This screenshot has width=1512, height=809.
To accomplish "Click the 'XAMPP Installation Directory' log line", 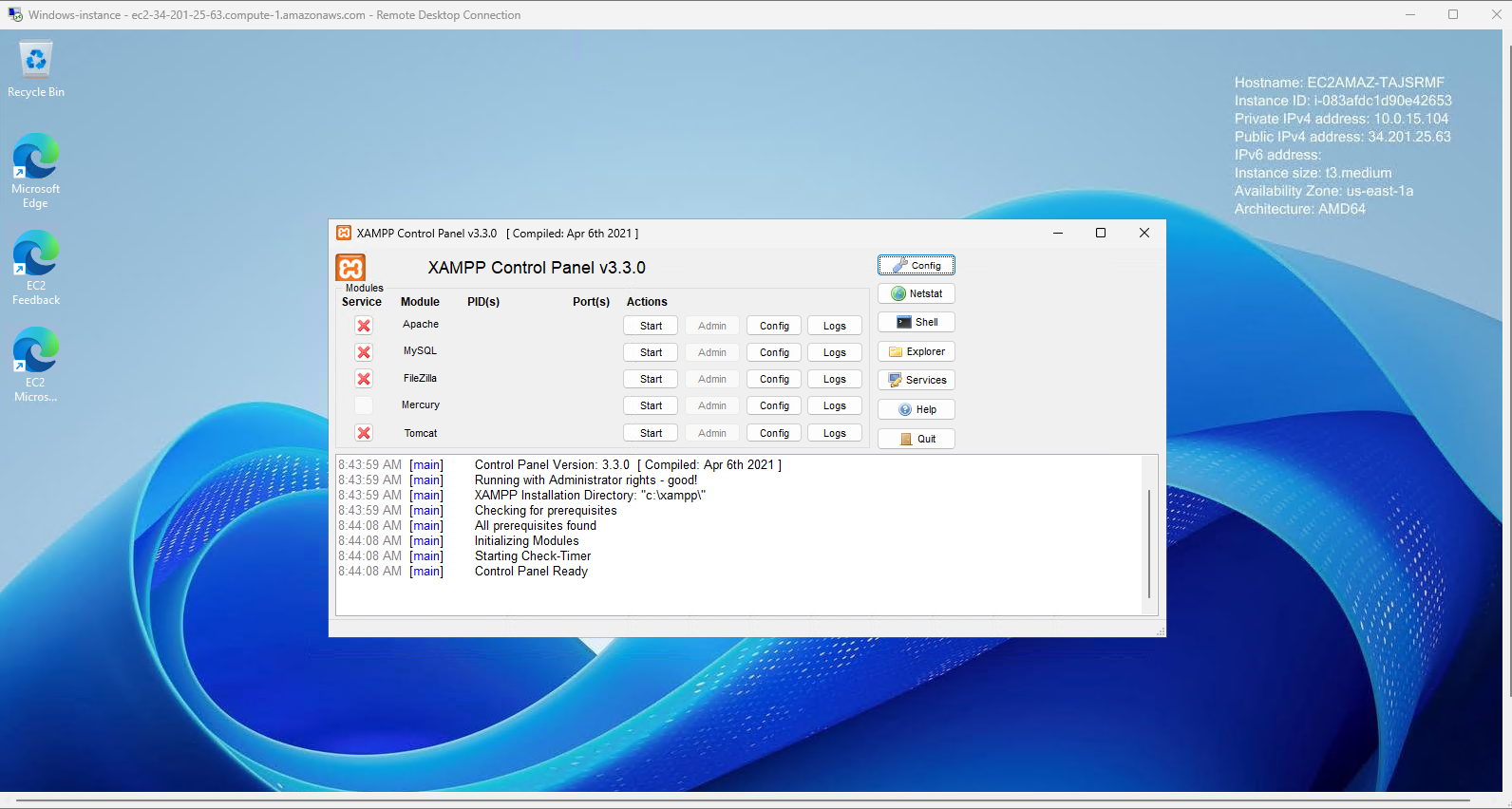I will tap(590, 496).
